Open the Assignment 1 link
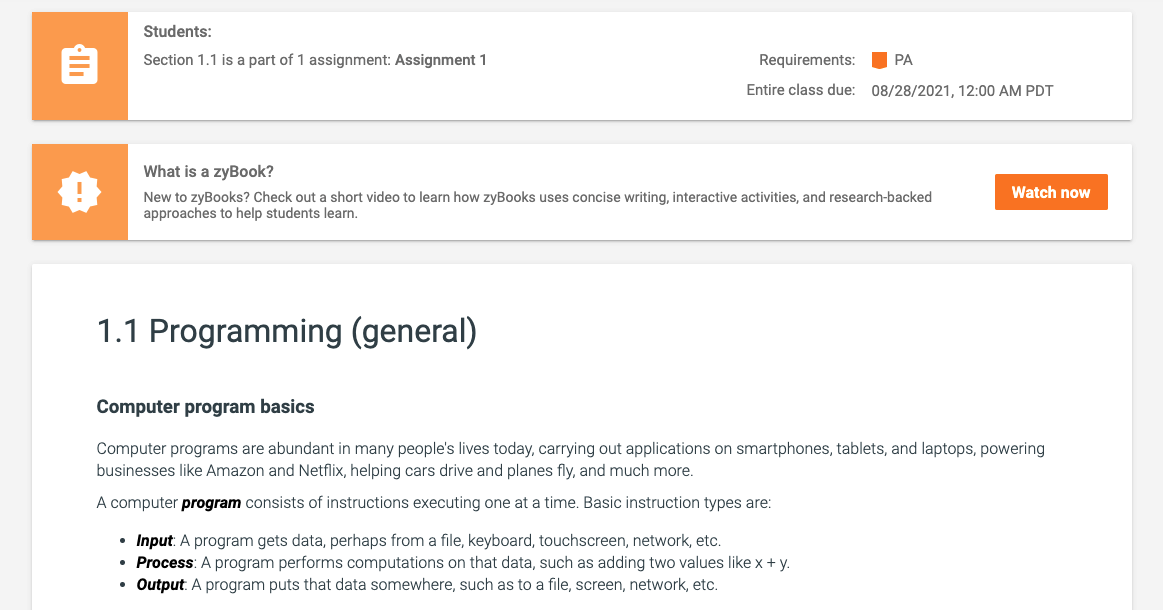Screen dimensions: 1163x610 pyautogui.click(x=440, y=60)
